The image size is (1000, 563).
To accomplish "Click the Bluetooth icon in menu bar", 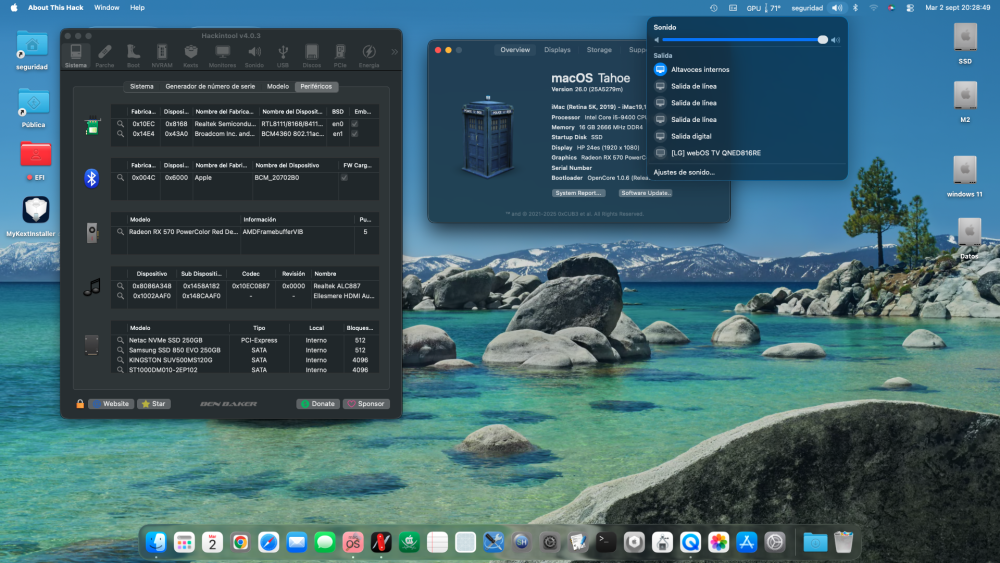I will tap(856, 8).
